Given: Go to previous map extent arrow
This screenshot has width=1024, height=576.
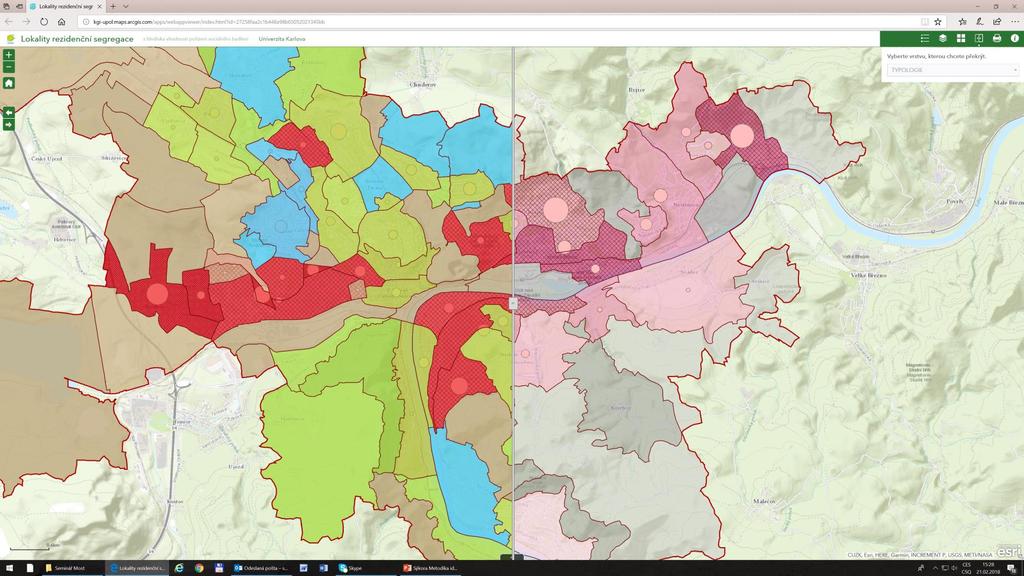Looking at the screenshot, I should point(8,112).
